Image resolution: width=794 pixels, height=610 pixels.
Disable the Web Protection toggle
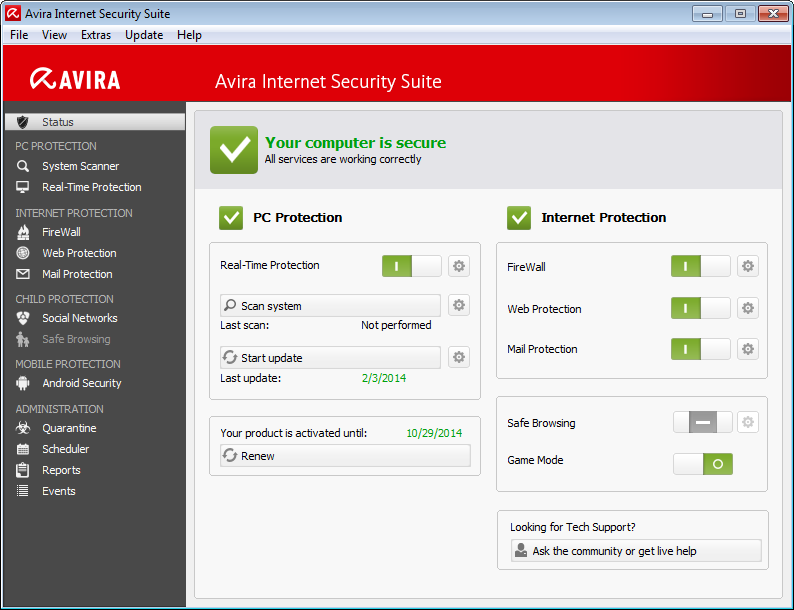(700, 308)
